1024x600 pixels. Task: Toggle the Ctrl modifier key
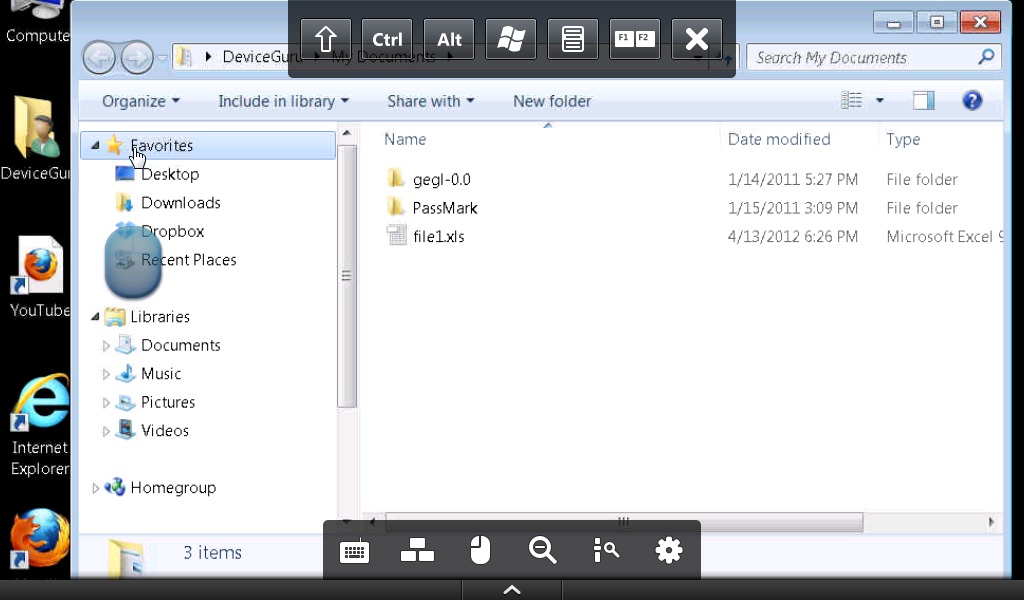[x=387, y=39]
